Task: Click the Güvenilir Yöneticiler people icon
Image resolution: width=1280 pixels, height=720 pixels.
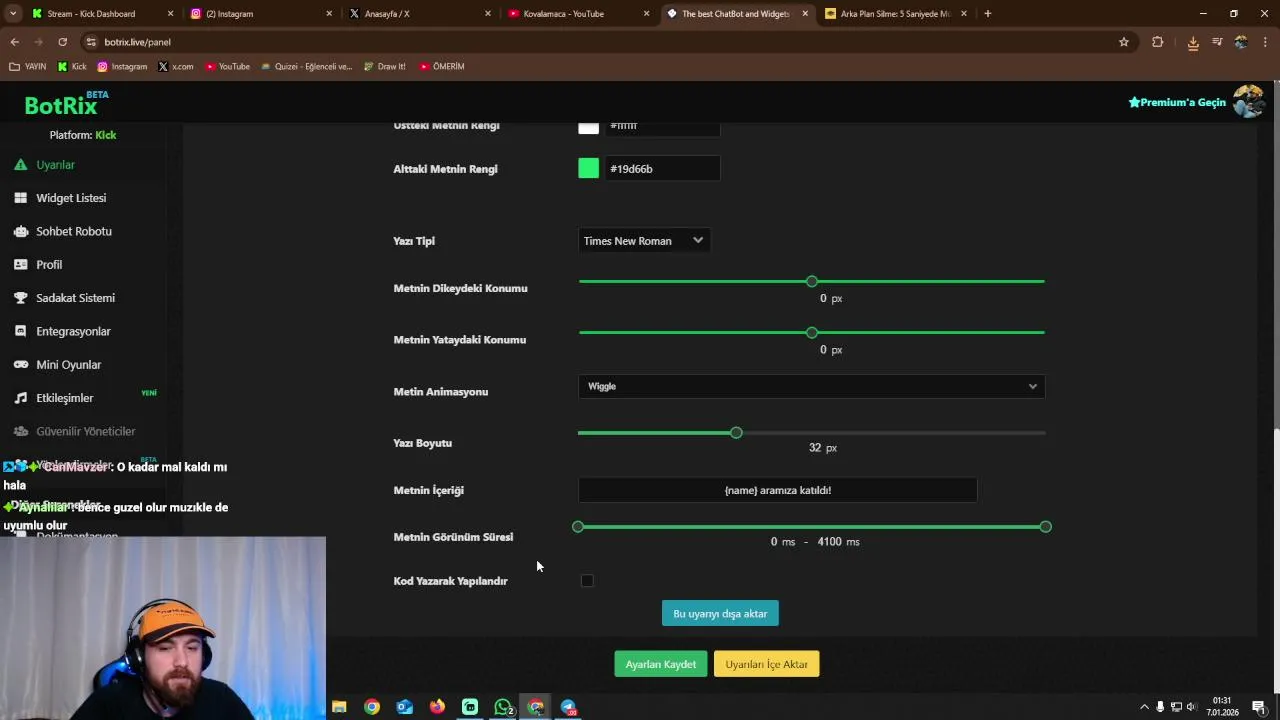Action: coord(20,431)
